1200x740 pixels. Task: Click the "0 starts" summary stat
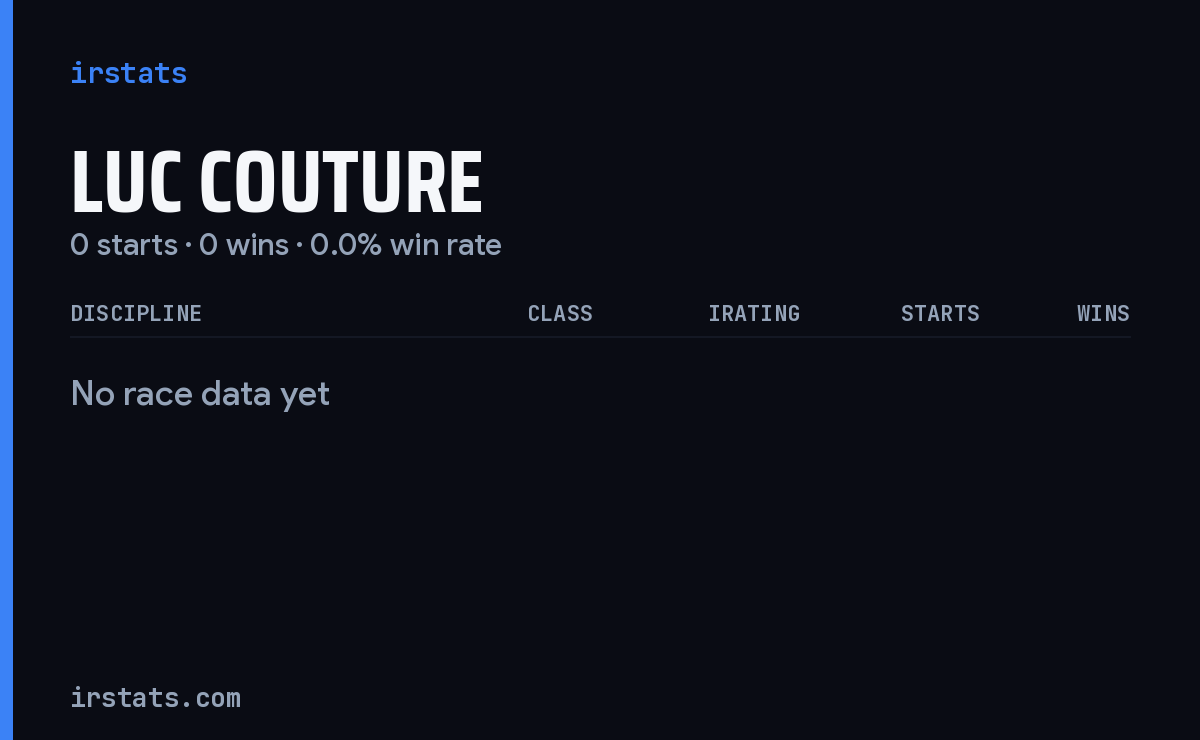(x=124, y=245)
